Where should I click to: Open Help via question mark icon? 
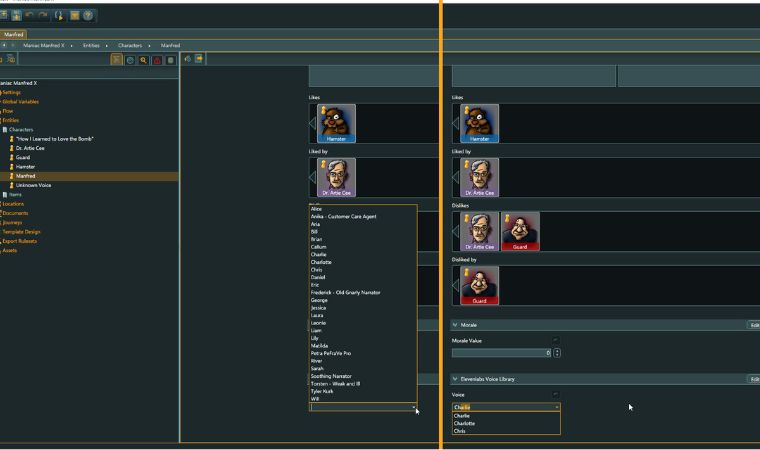[x=88, y=16]
